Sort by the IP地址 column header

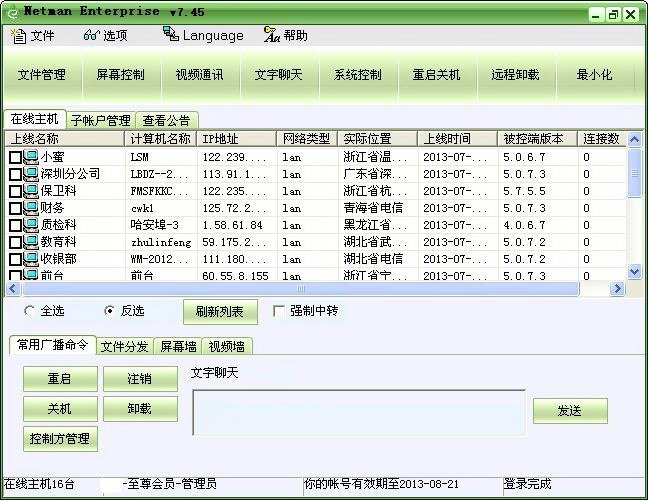coord(237,139)
